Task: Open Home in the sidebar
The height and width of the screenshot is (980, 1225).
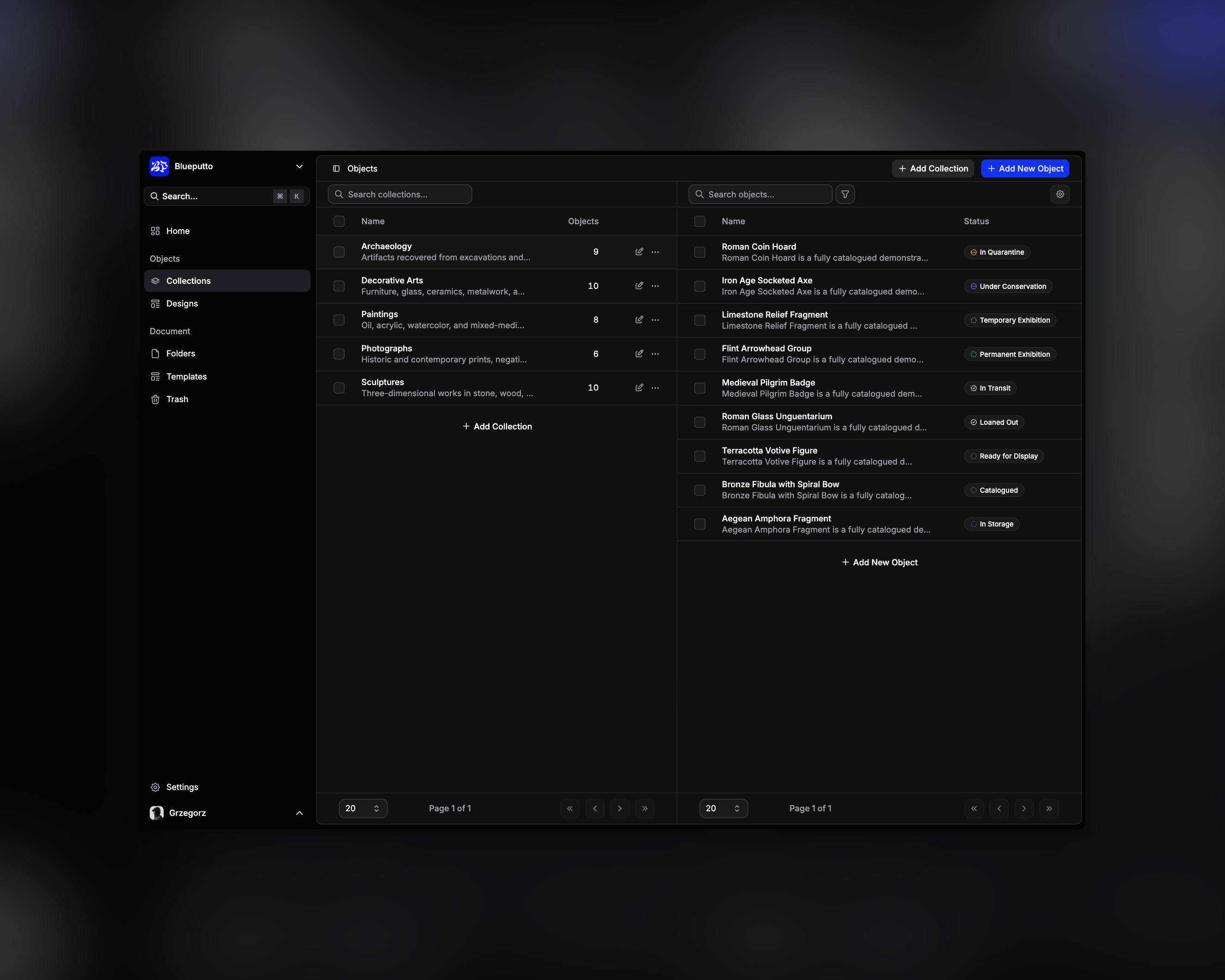Action: 227,231
